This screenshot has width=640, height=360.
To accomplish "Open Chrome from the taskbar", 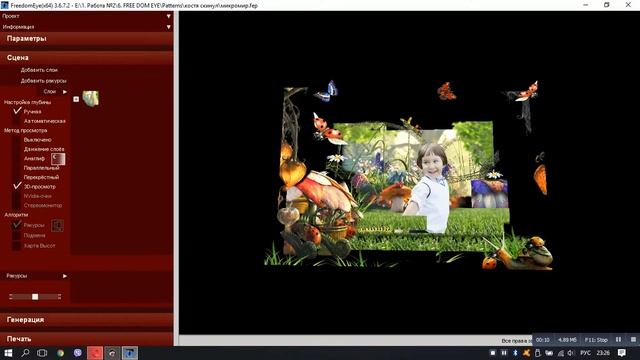I will tap(60, 353).
